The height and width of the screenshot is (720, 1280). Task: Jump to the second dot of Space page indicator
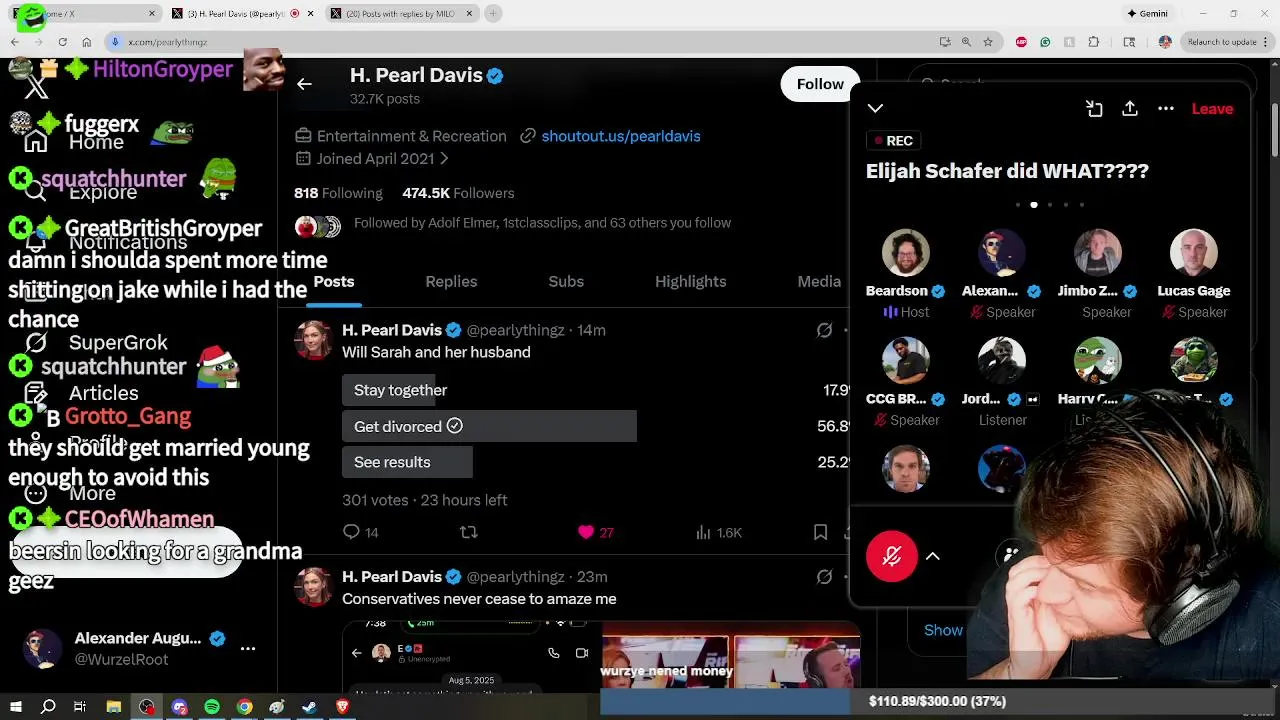[x=1033, y=205]
